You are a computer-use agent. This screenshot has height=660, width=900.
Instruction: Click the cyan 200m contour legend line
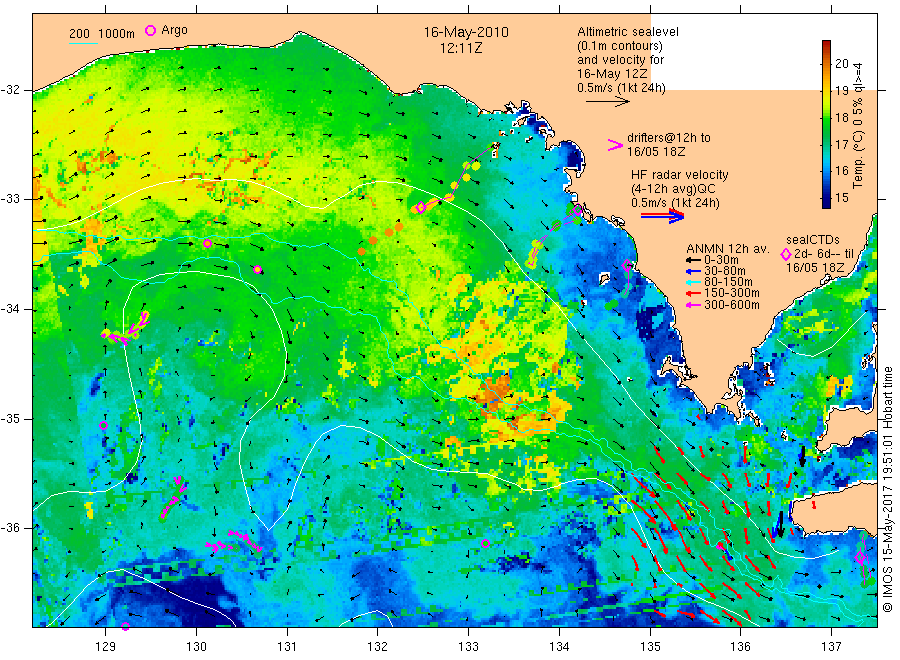coord(84,43)
